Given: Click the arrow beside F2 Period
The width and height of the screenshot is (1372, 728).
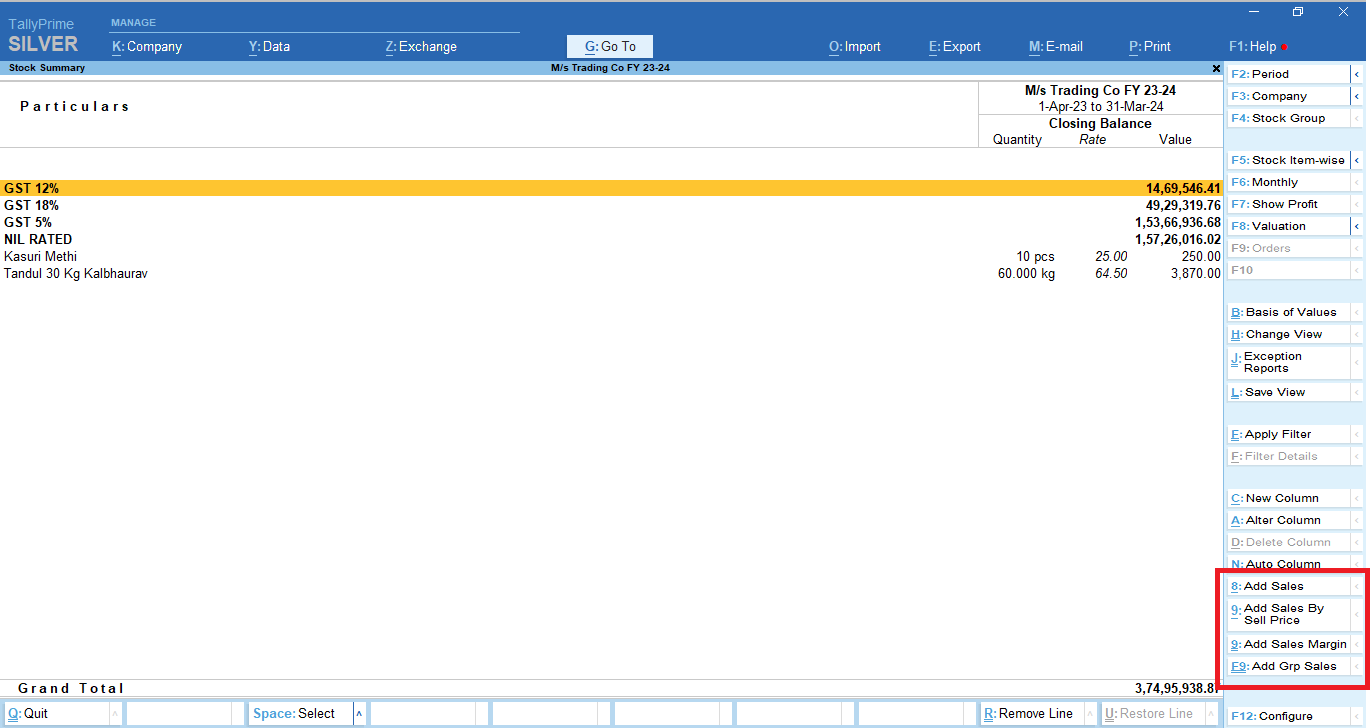Looking at the screenshot, I should pos(1357,74).
